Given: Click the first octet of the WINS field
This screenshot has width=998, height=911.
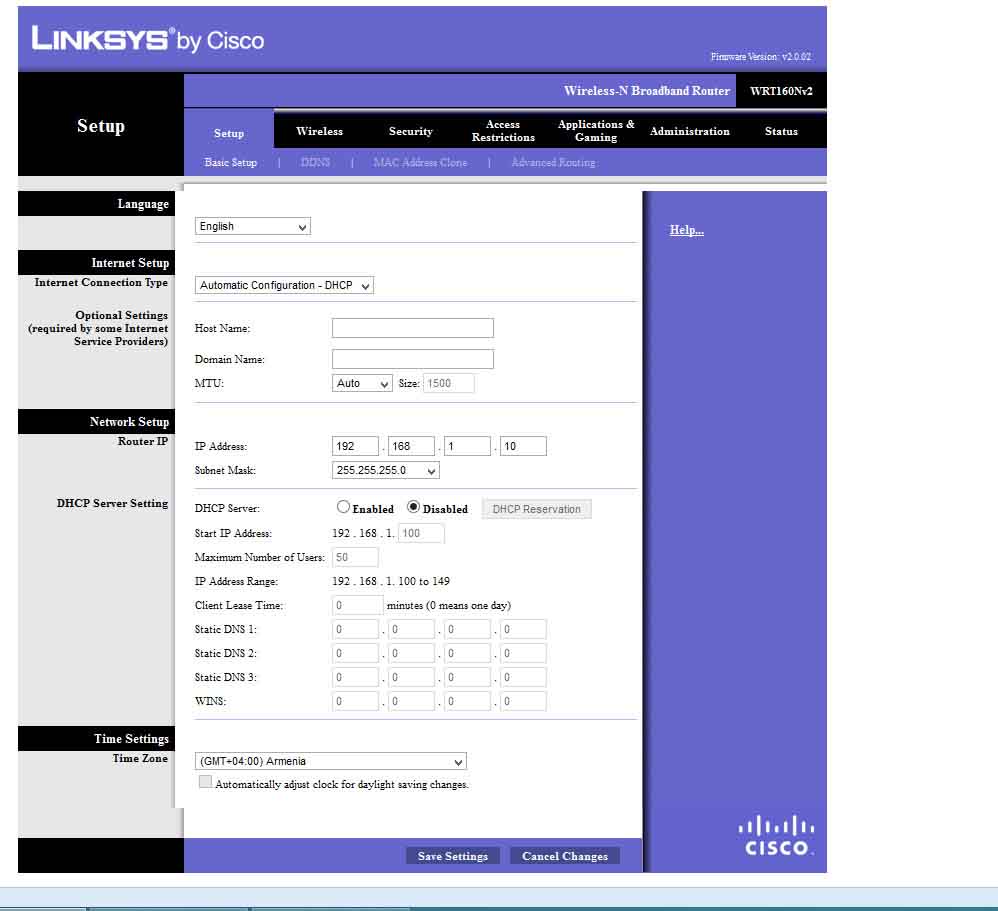Looking at the screenshot, I should (355, 702).
